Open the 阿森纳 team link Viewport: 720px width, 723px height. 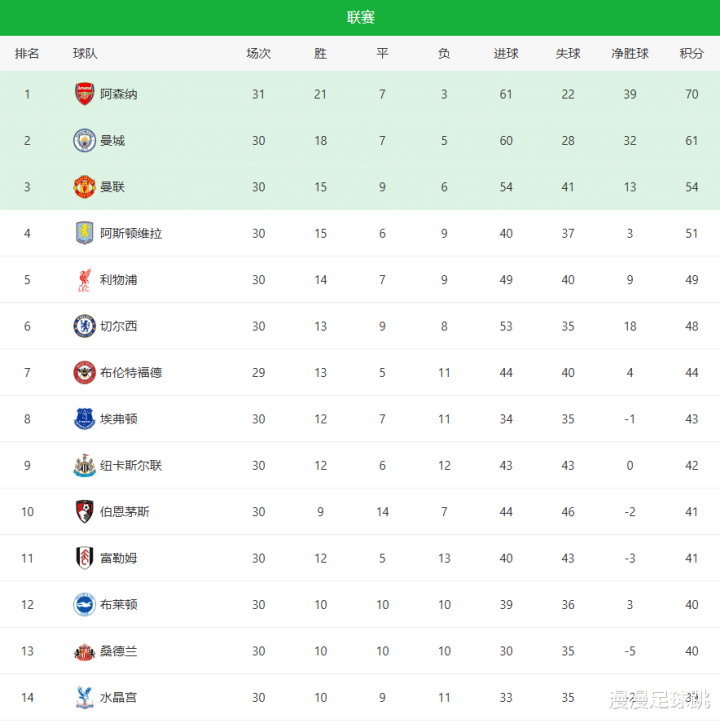(x=119, y=95)
